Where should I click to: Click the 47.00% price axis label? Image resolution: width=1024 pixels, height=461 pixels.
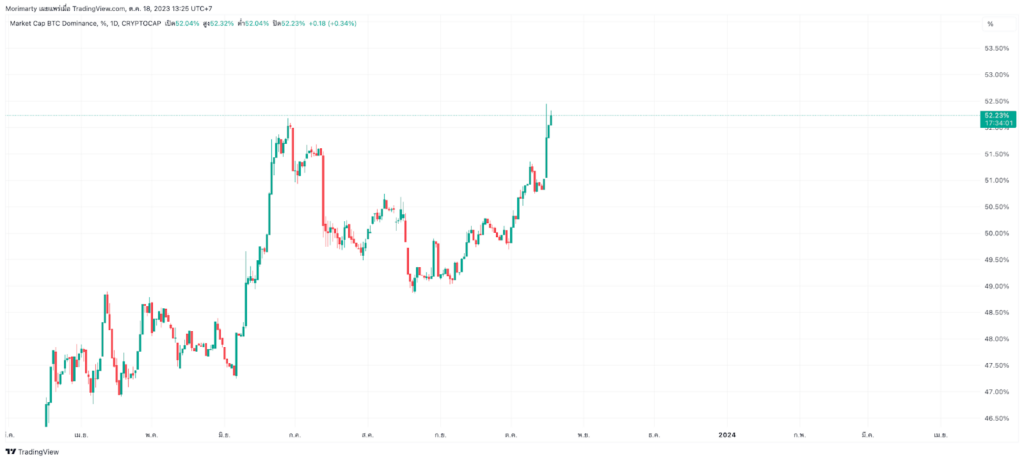click(x=997, y=392)
